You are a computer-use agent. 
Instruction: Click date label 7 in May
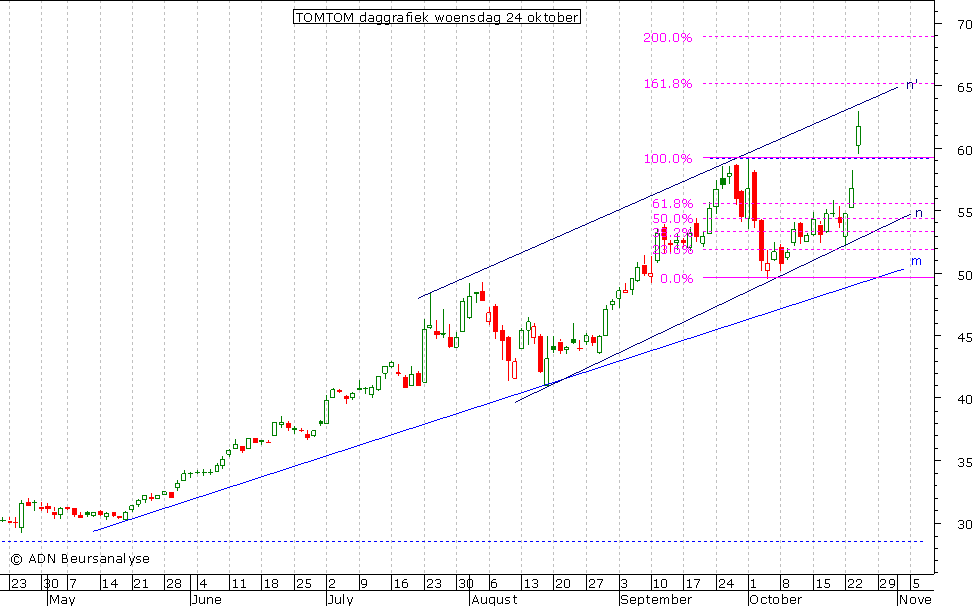[72, 584]
